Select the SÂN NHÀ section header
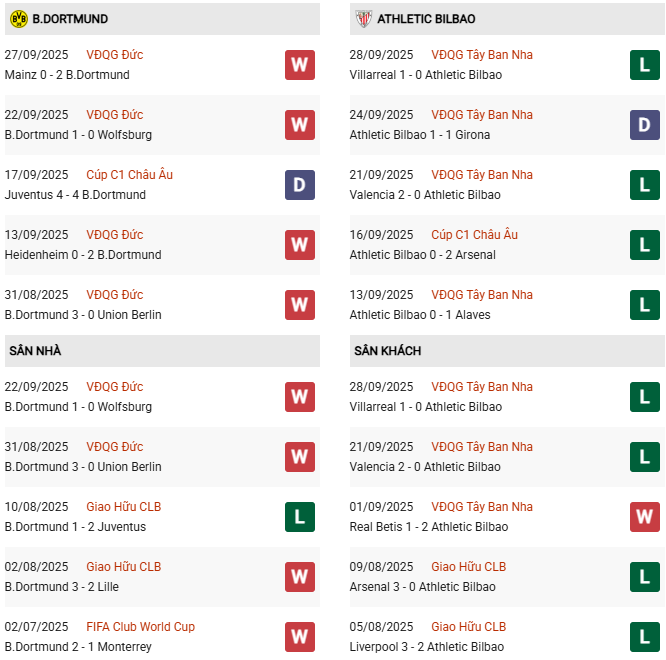Viewport: 666px width, 660px height. (x=35, y=351)
